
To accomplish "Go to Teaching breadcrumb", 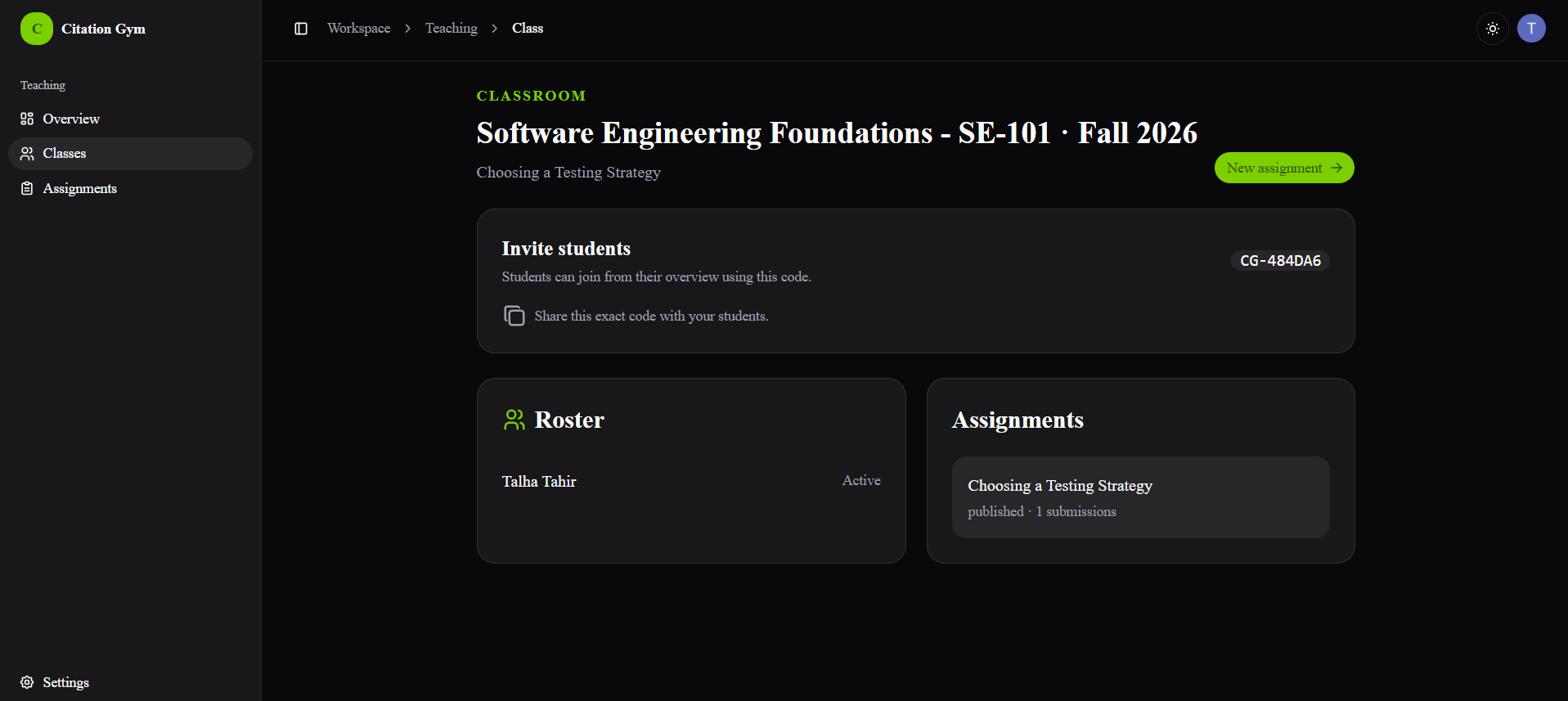I will click(x=452, y=29).
